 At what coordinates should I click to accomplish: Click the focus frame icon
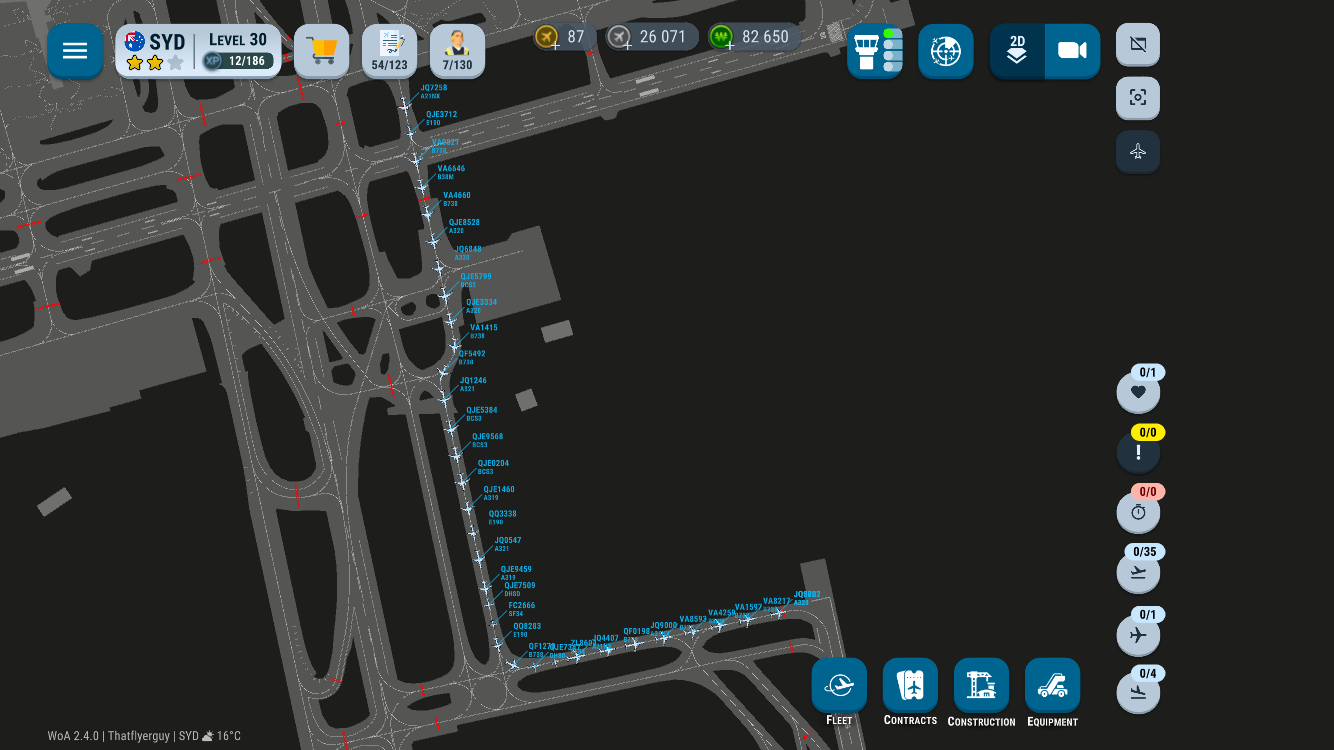click(1137, 98)
